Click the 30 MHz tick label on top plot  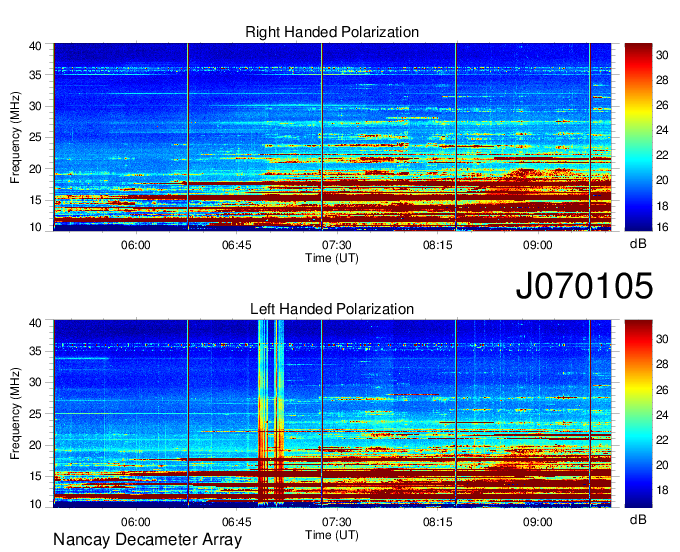(x=35, y=106)
